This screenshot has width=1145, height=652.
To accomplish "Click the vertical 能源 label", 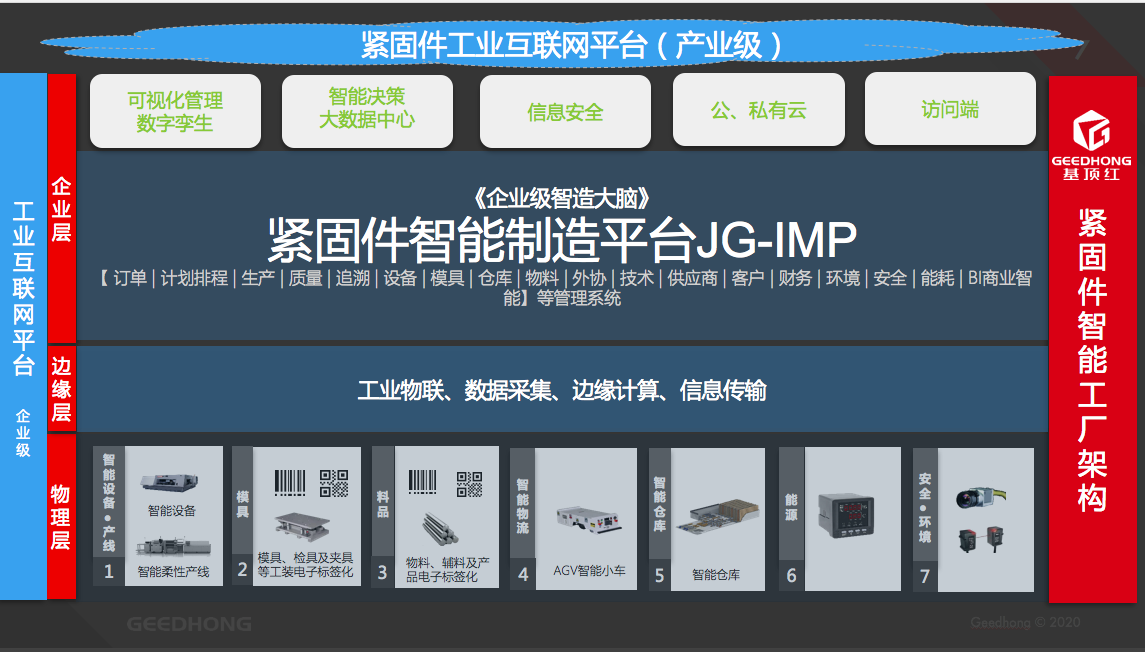I will (x=791, y=507).
